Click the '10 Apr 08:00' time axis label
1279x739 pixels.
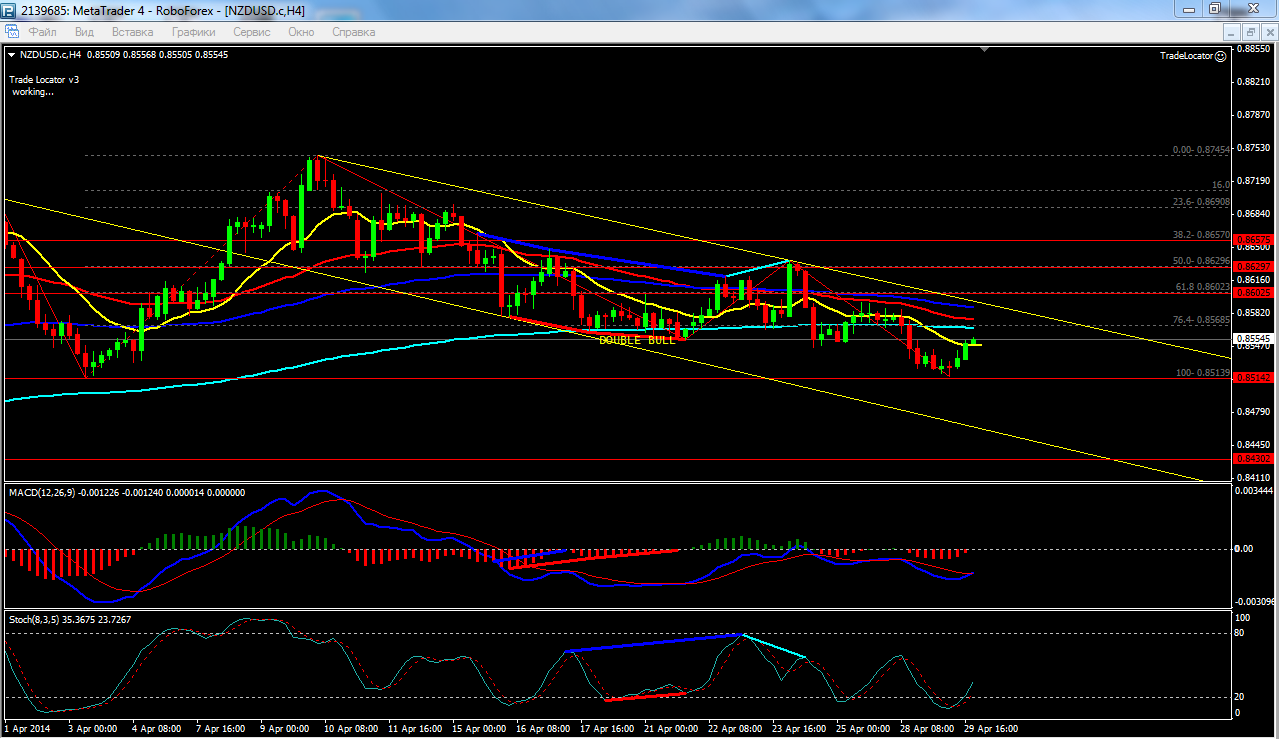point(353,729)
